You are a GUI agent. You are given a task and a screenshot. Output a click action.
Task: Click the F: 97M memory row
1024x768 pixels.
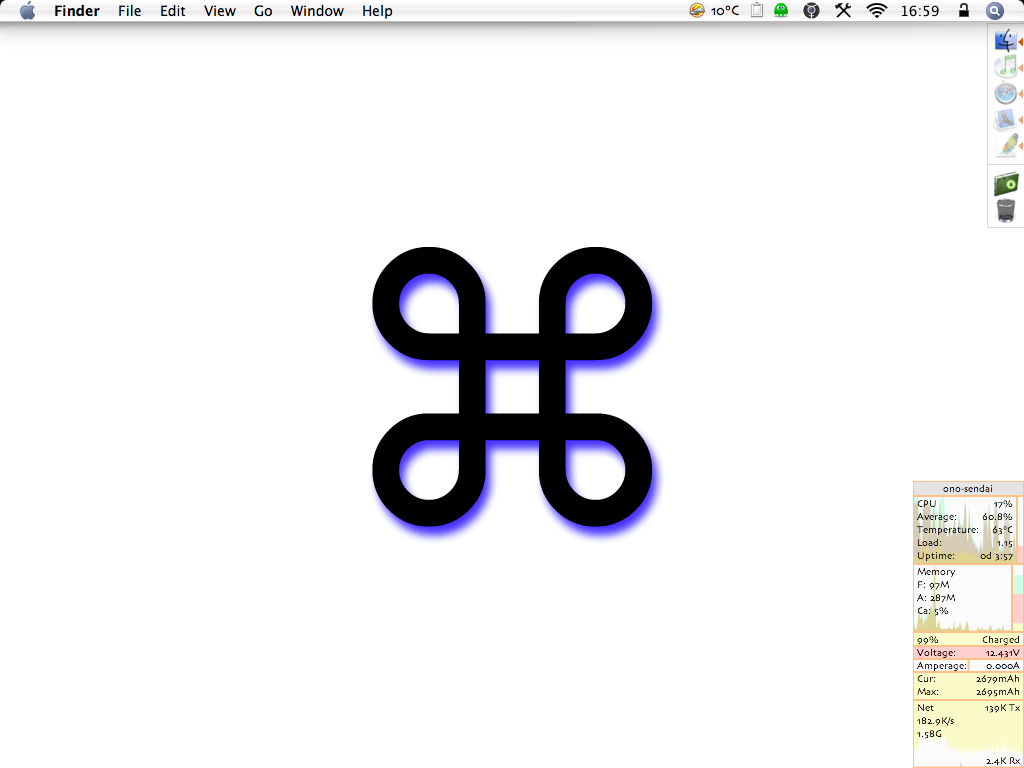(x=933, y=584)
